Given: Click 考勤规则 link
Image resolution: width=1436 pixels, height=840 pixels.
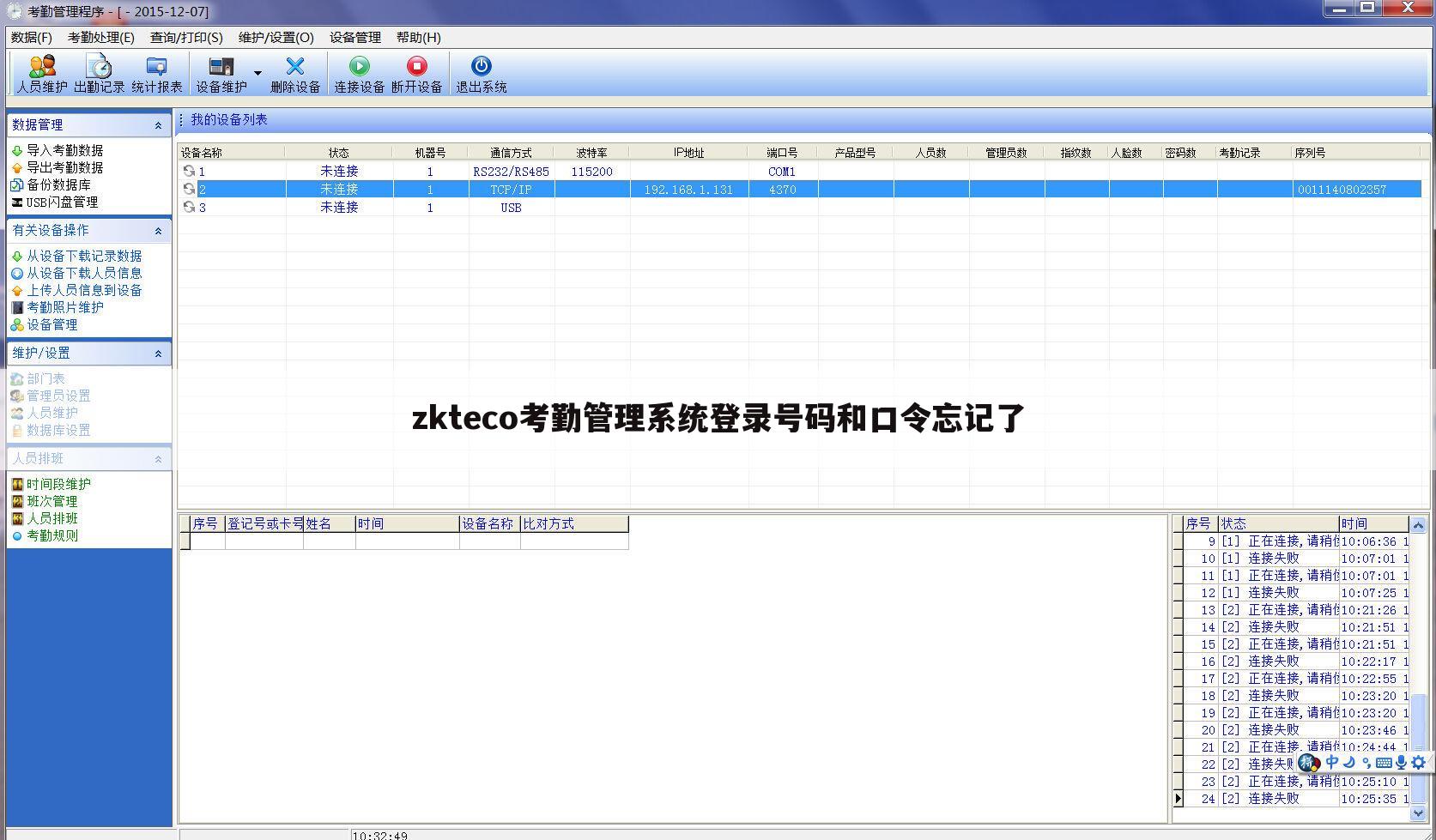Looking at the screenshot, I should coord(52,535).
